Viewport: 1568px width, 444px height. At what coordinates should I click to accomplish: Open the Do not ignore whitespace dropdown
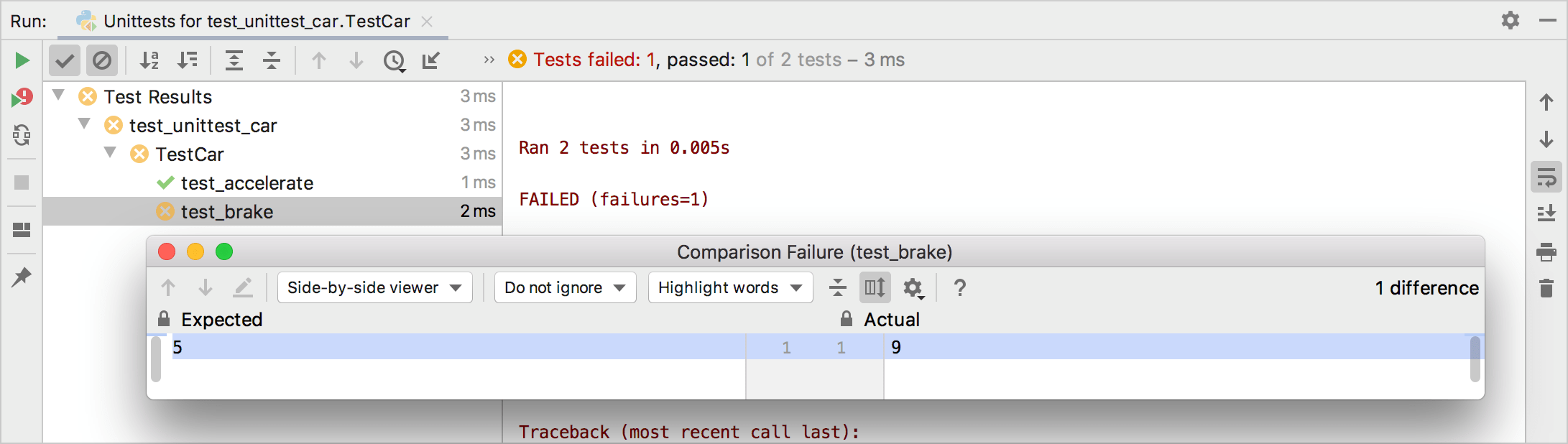(565, 287)
